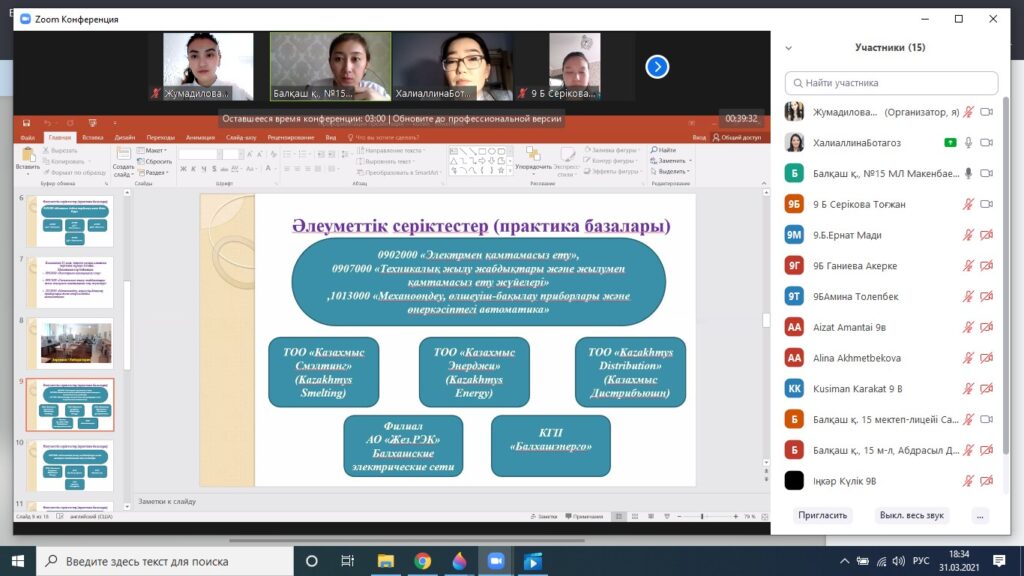The width and height of the screenshot is (1024, 576).
Task: Open Заменить replace dropdown in ribbon
Action: pos(671,161)
